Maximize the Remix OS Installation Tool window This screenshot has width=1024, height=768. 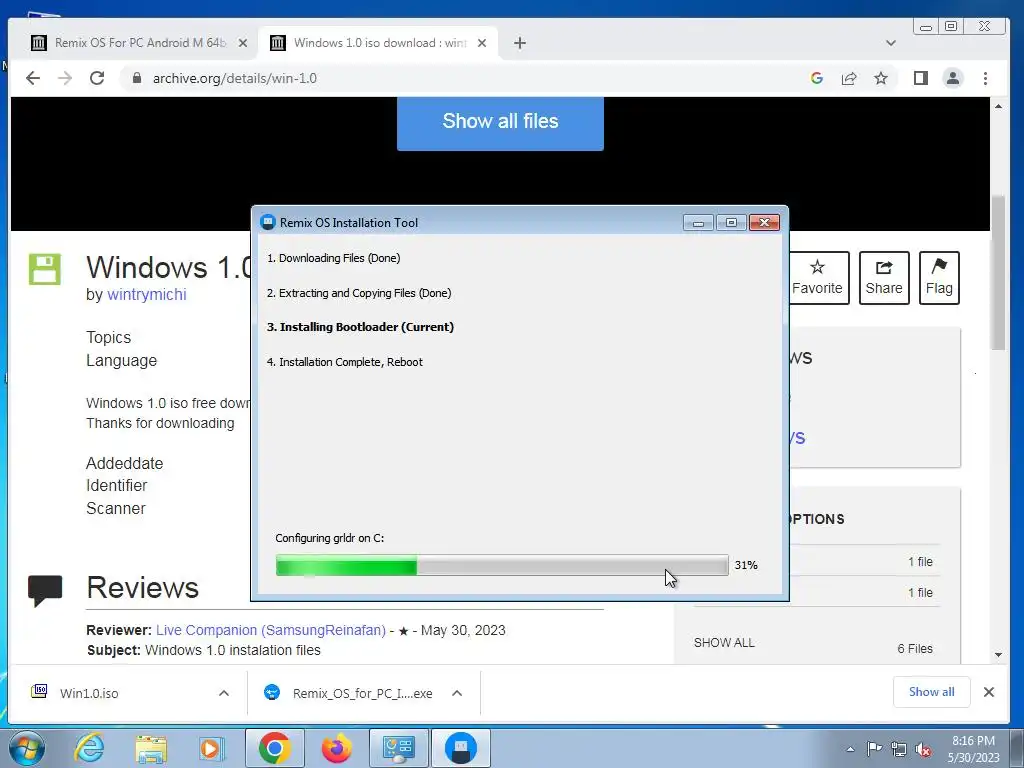(x=731, y=223)
